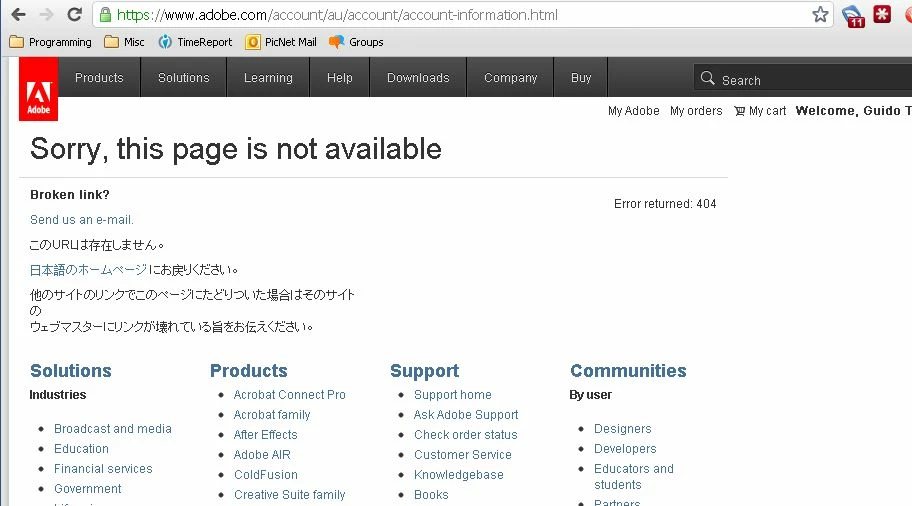
Task: Open the Support home link
Action: (453, 394)
